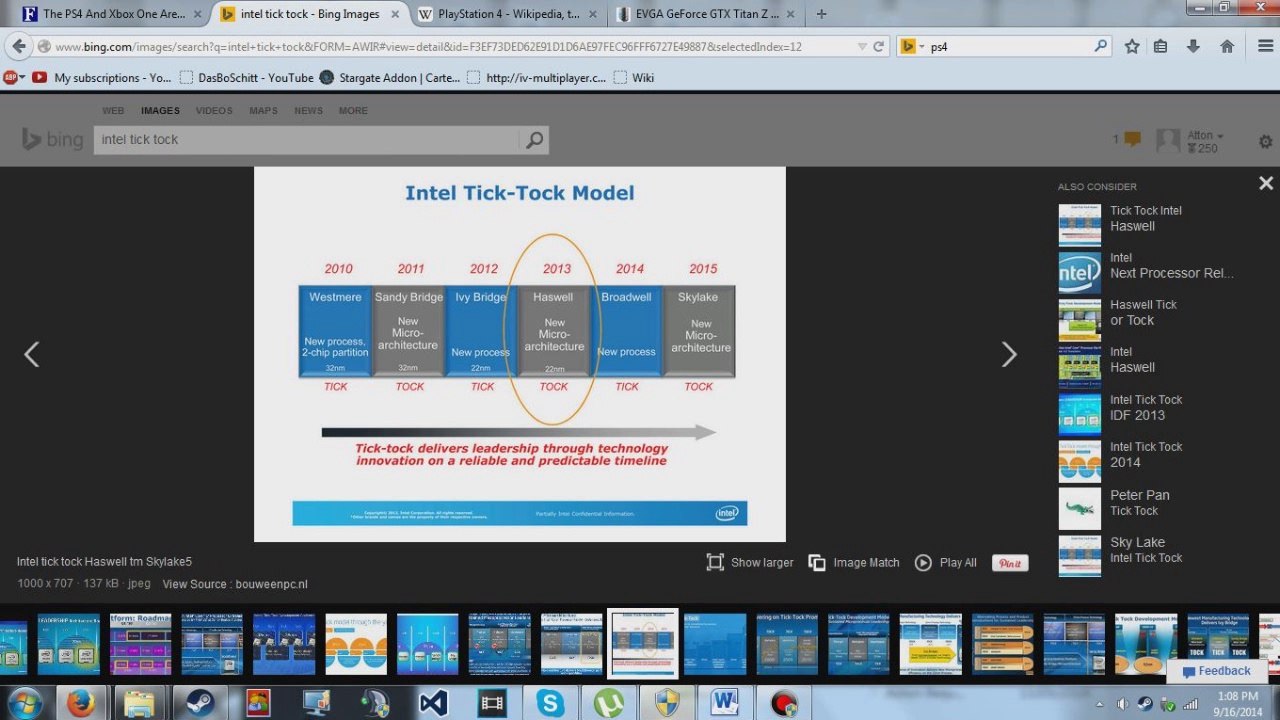Viewport: 1280px width, 720px height.
Task: Switch to the PlayStation 4 Wikipedia tab
Action: tap(509, 14)
